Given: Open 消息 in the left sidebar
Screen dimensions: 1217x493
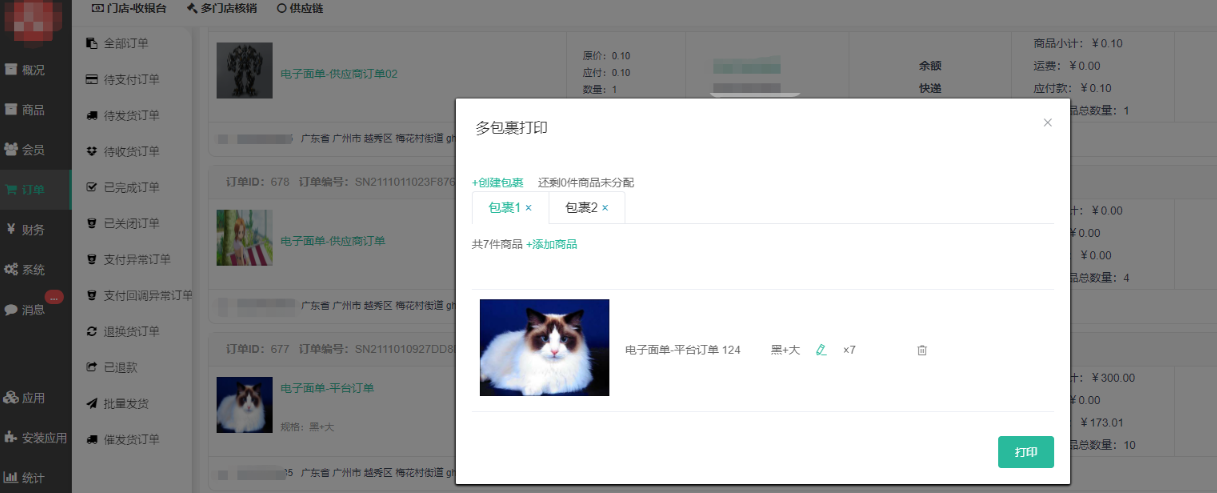Looking at the screenshot, I should click(x=35, y=310).
